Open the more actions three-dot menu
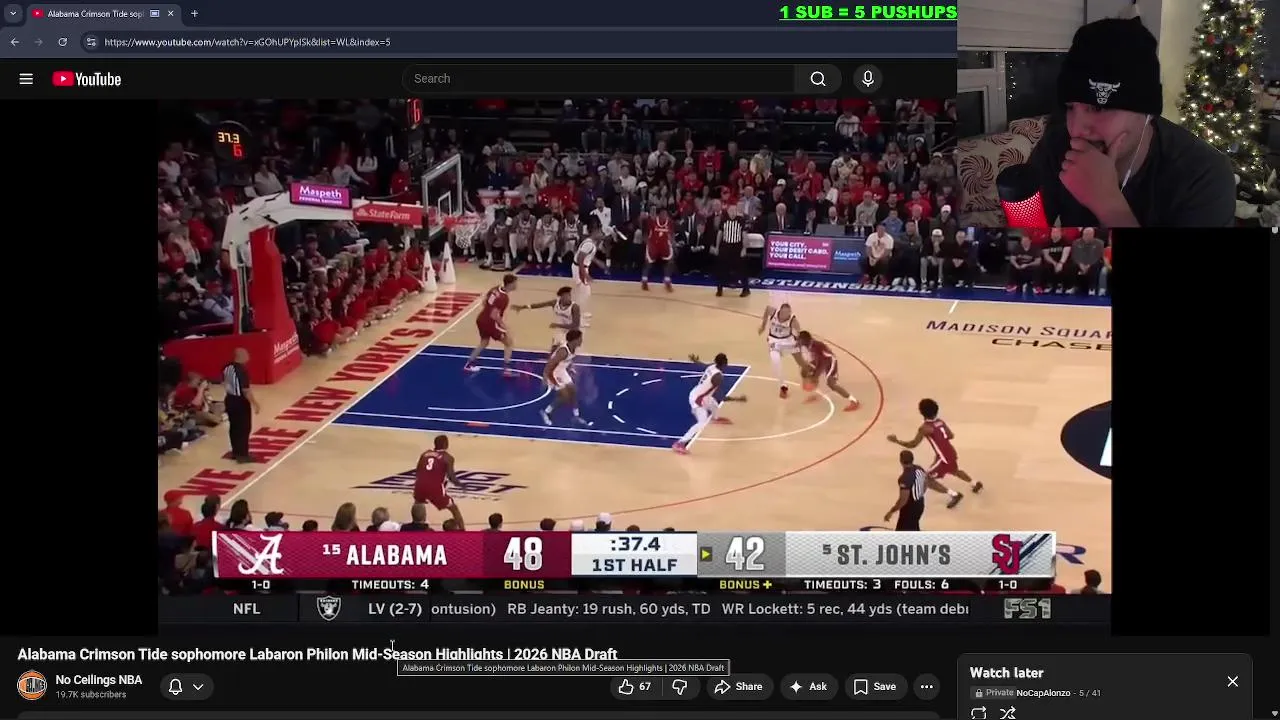Image resolution: width=1280 pixels, height=720 pixels. point(927,686)
